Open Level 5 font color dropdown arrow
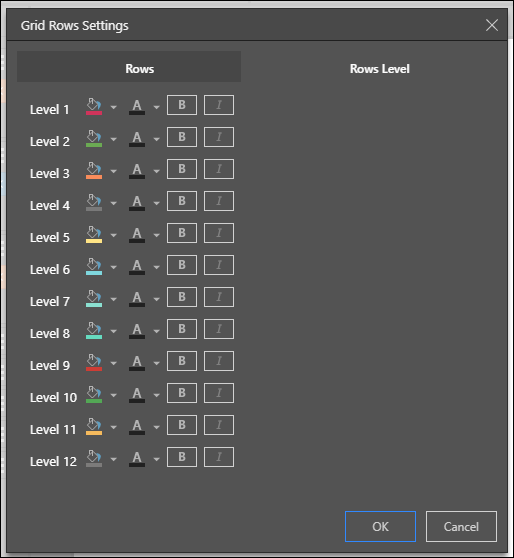Viewport: 514px width, 558px height. 156,235
